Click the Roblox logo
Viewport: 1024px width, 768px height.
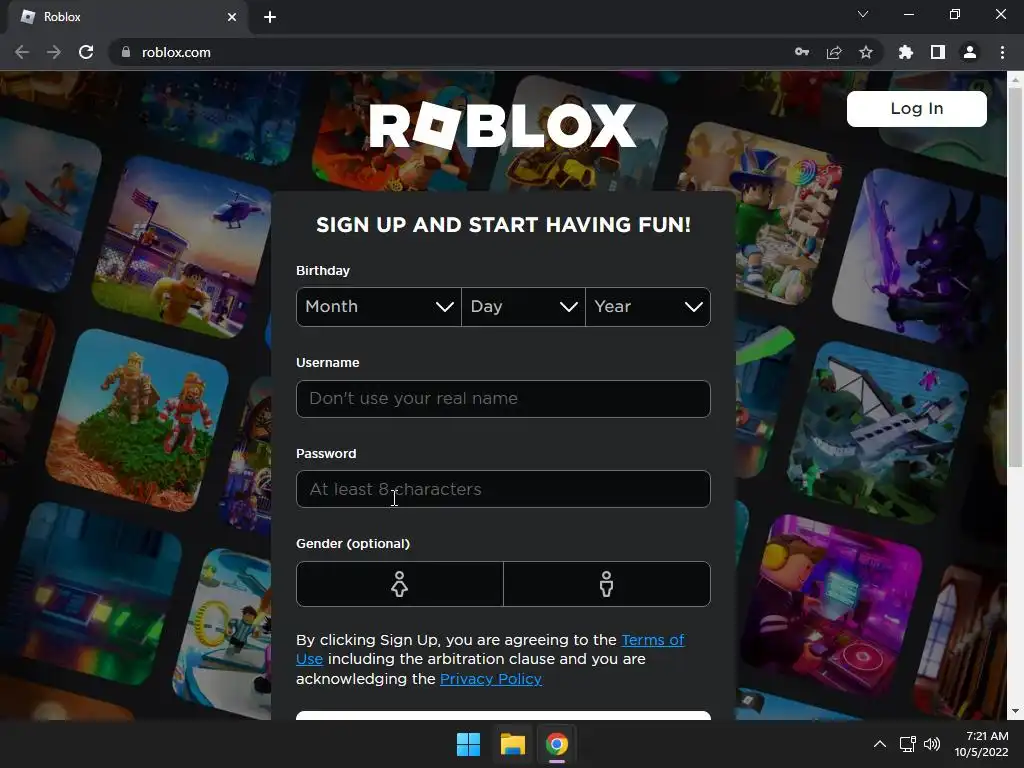point(502,125)
